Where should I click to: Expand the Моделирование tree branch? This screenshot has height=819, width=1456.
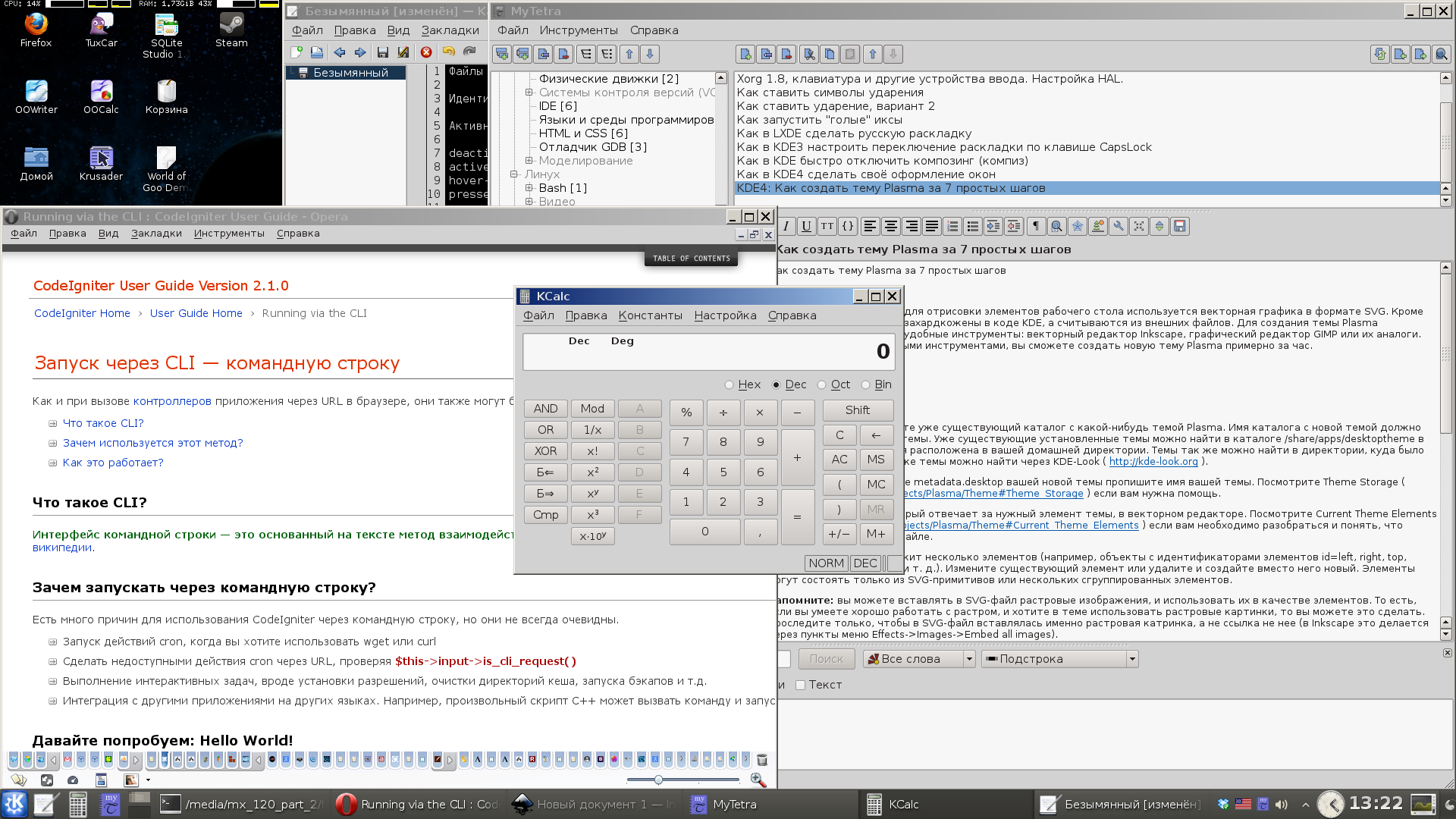point(529,161)
